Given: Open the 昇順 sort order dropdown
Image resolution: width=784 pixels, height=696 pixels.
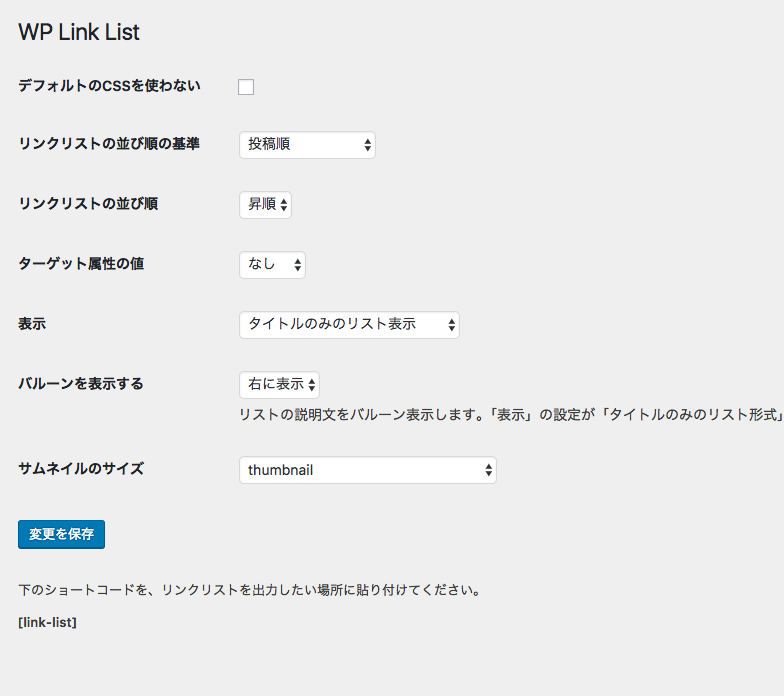Looking at the screenshot, I should (265, 205).
